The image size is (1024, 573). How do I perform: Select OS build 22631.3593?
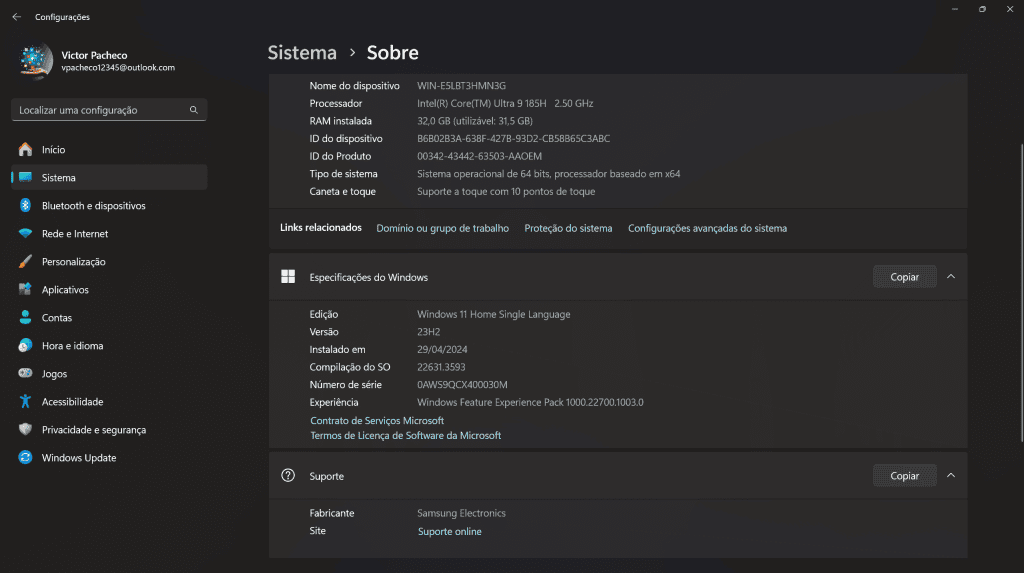coord(441,367)
